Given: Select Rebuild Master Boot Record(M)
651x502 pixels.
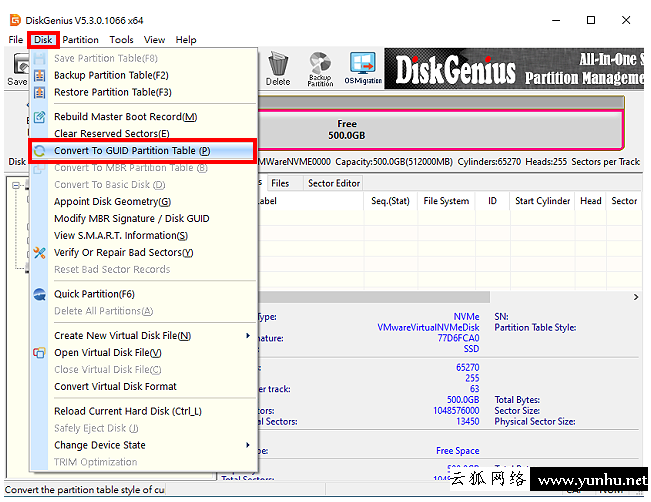Looking at the screenshot, I should click(125, 117).
